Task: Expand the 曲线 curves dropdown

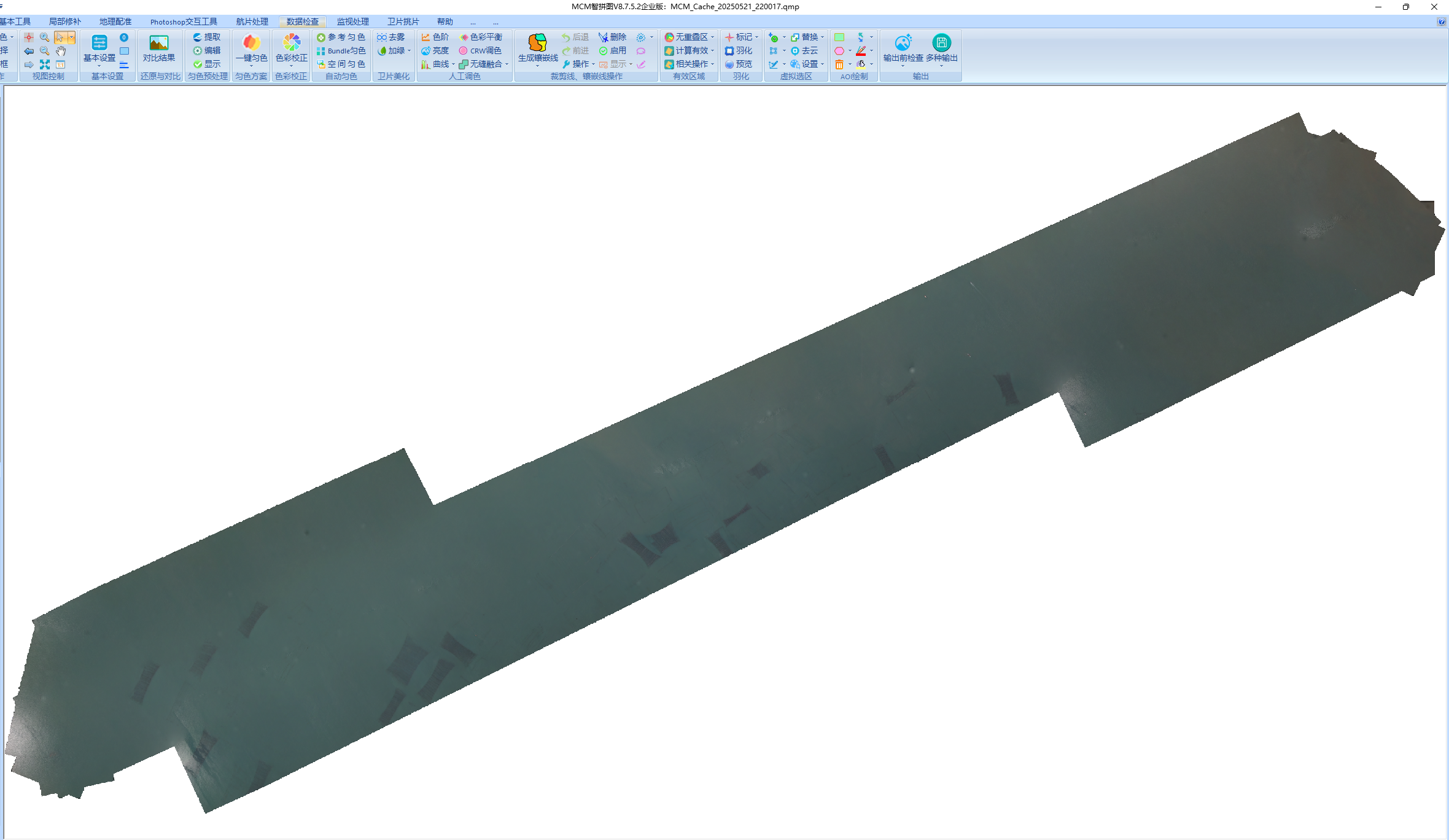Action: point(453,64)
